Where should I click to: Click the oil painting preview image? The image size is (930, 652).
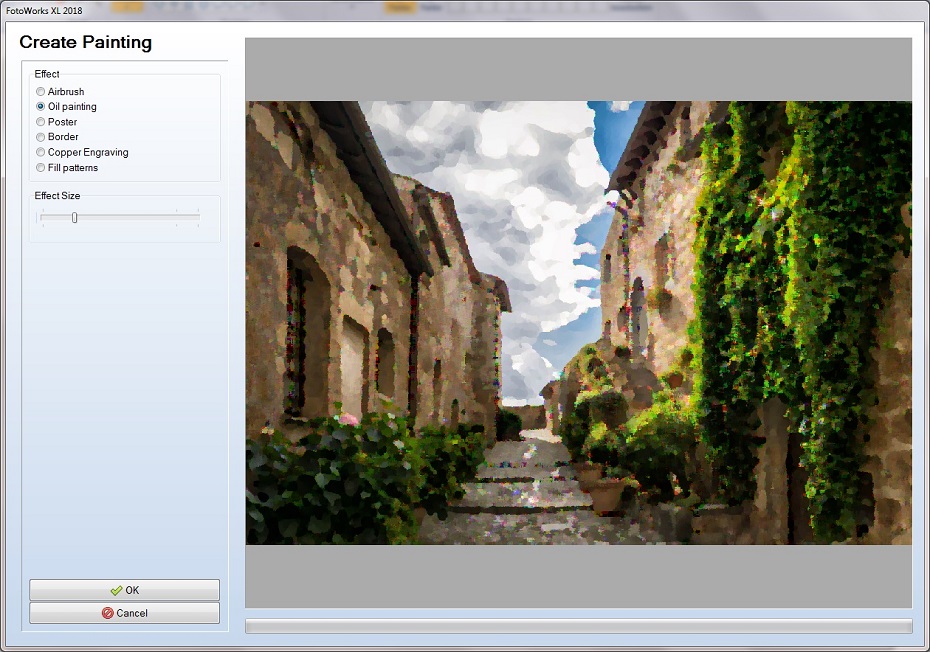click(580, 320)
